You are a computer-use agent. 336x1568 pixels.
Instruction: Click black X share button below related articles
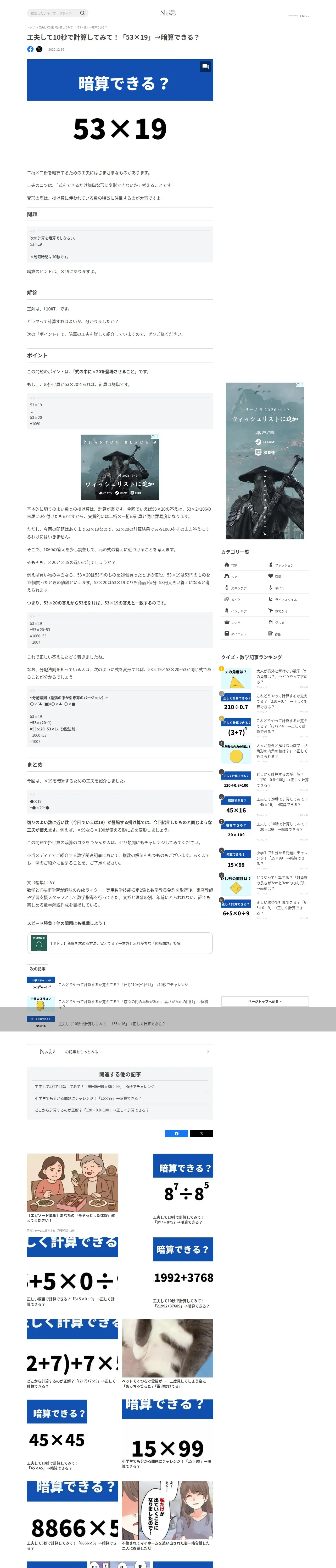coord(202,1133)
